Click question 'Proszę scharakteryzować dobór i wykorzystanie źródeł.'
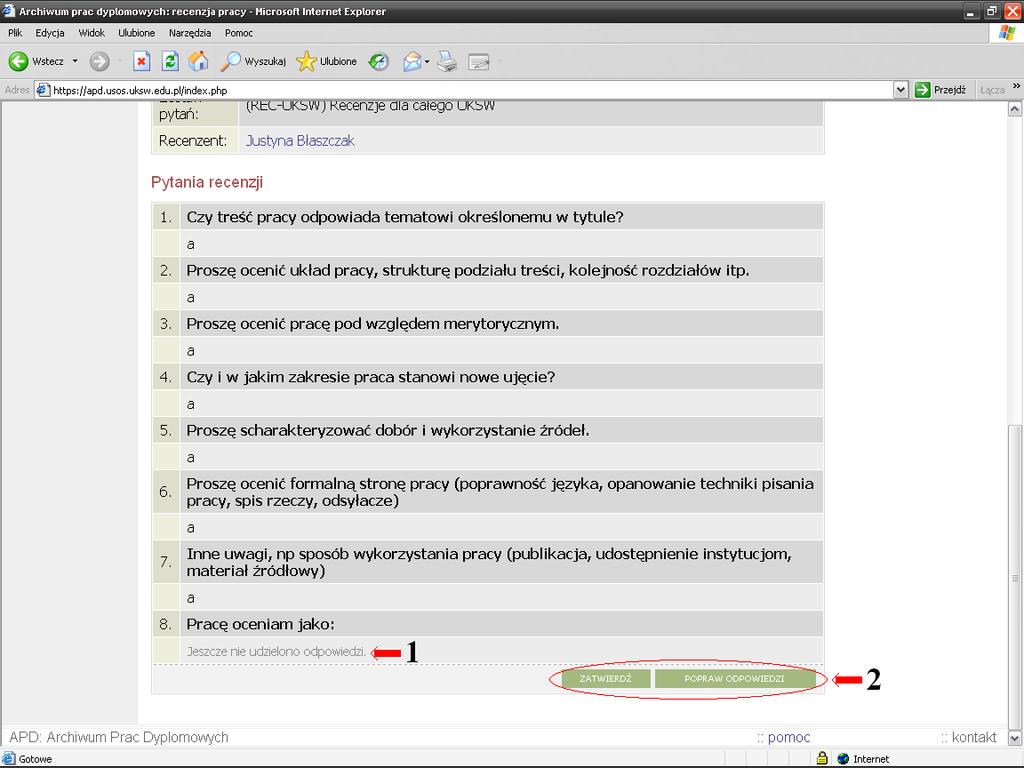 388,431
